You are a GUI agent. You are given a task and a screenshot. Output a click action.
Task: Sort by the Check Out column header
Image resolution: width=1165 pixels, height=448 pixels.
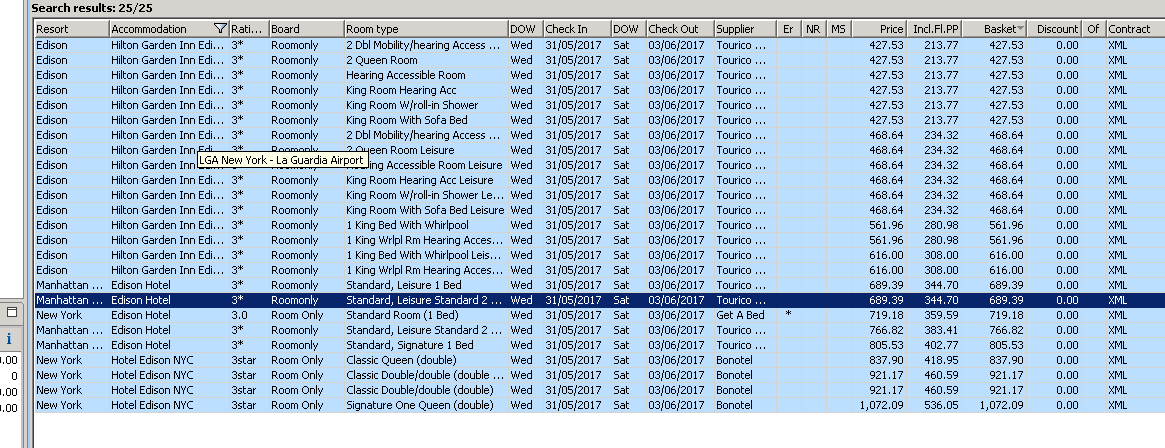(x=680, y=29)
